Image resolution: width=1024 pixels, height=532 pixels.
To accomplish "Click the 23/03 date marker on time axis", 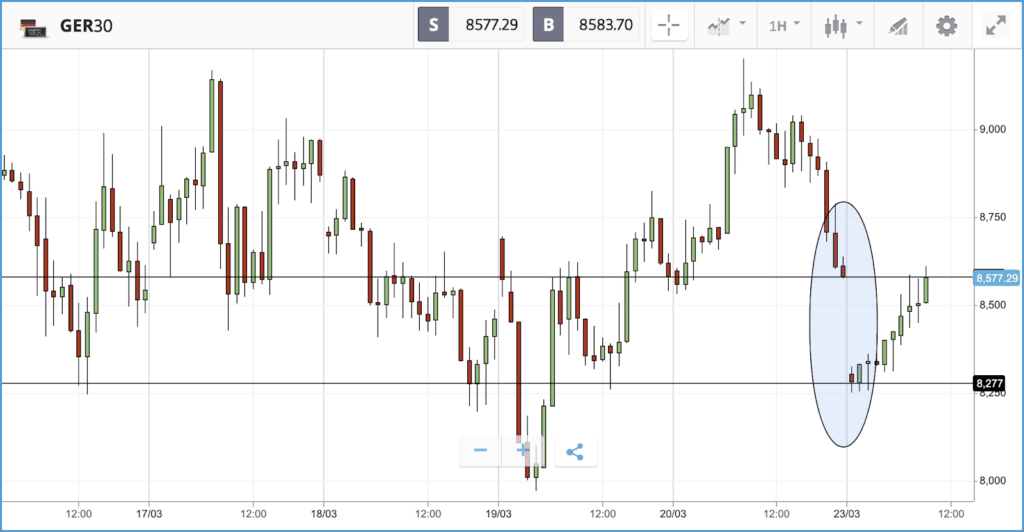I will coord(846,514).
